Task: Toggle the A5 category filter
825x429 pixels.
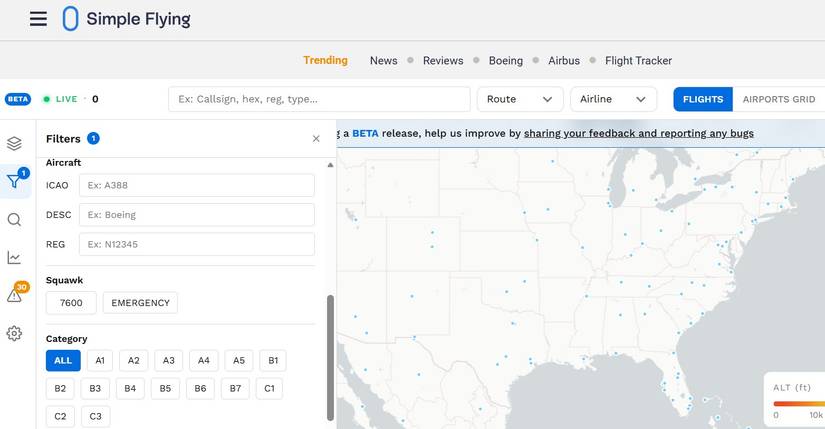Action: 239,361
